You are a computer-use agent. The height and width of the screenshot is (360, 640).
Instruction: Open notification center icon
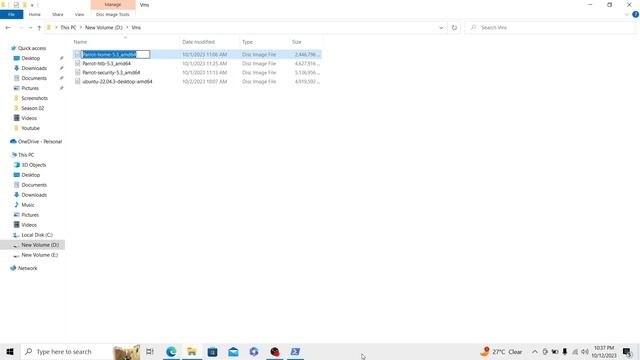click(x=627, y=351)
